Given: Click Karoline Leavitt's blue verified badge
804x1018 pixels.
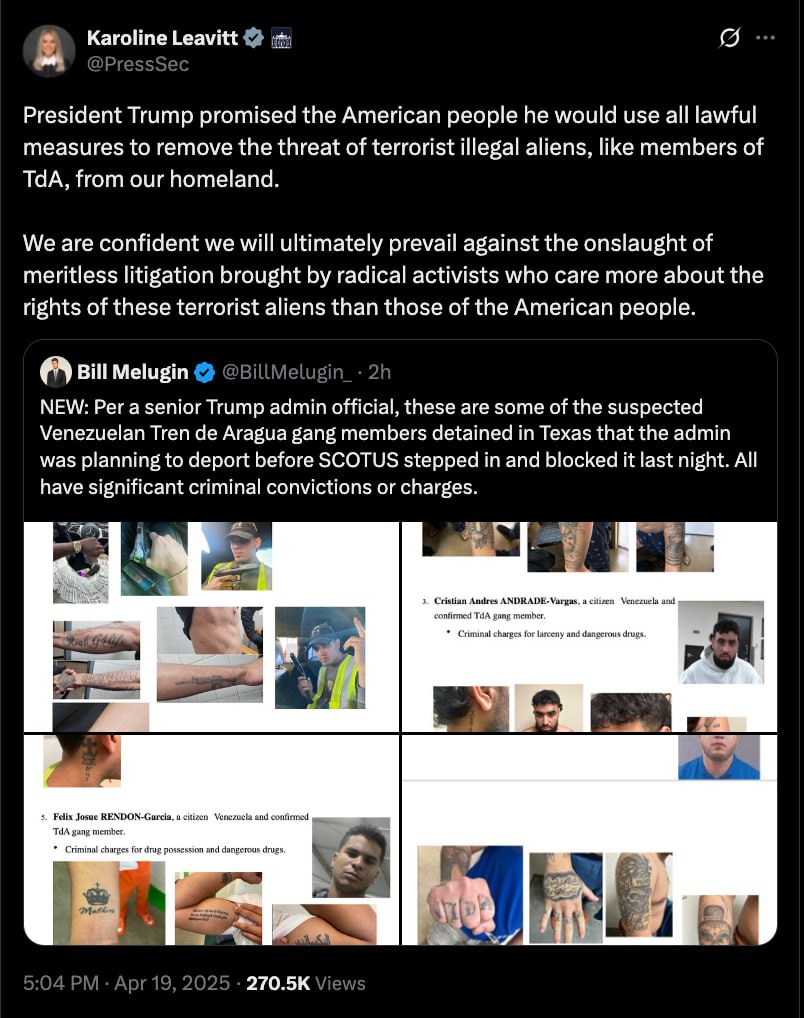Looking at the screenshot, I should (x=253, y=38).
